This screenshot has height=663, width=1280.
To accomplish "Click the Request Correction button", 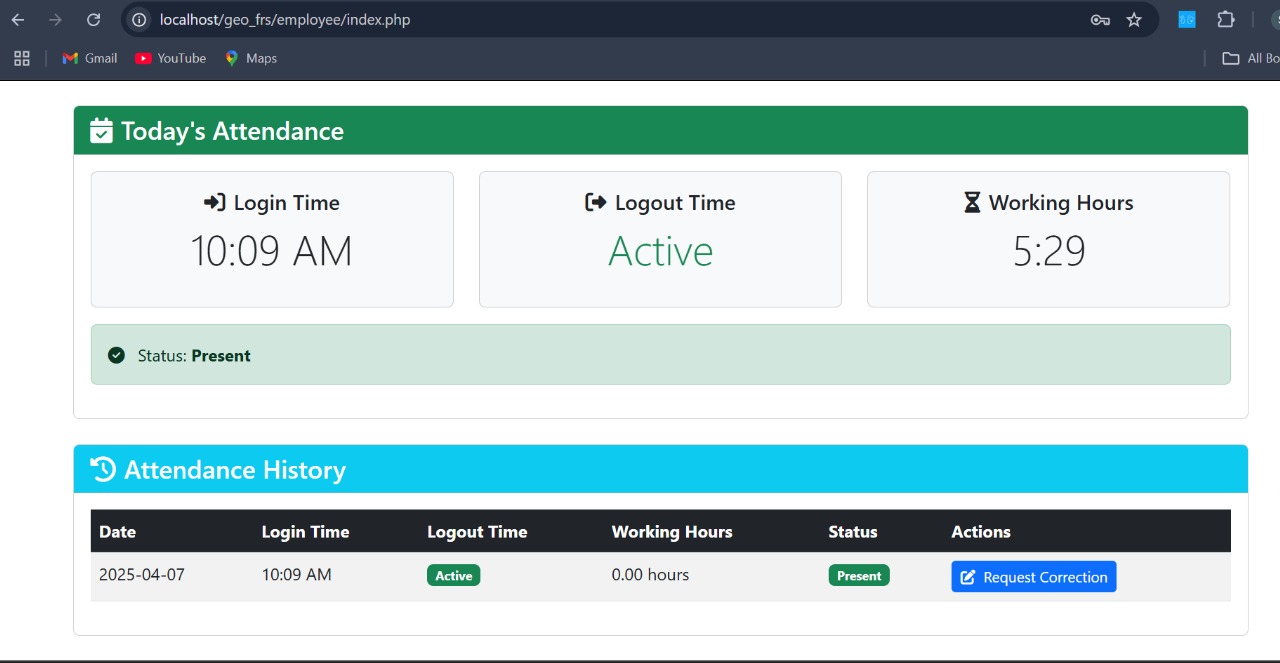I will (x=1033, y=576).
